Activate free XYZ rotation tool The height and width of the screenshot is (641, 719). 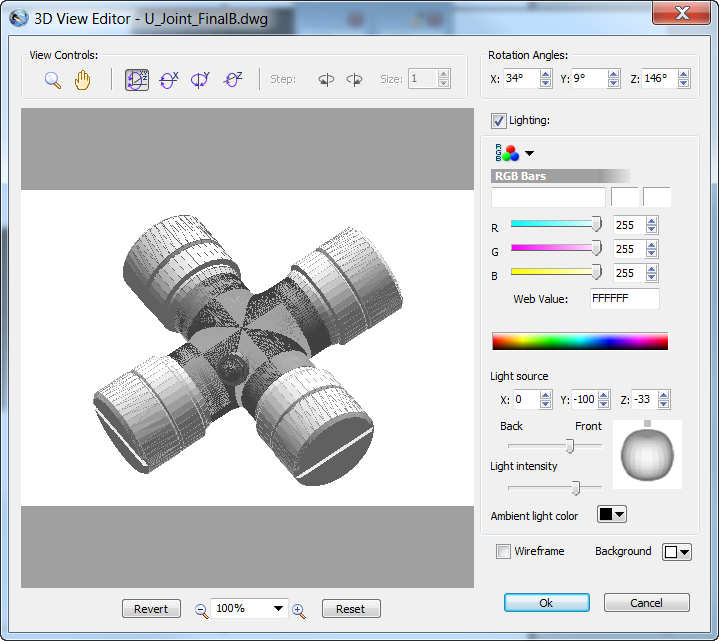coord(137,80)
